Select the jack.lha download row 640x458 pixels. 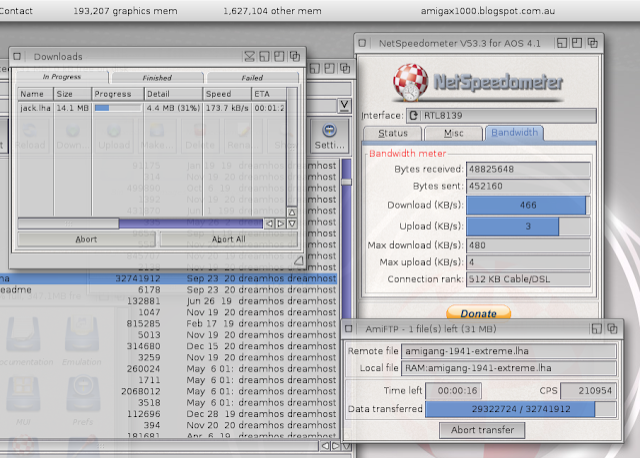tap(151, 108)
